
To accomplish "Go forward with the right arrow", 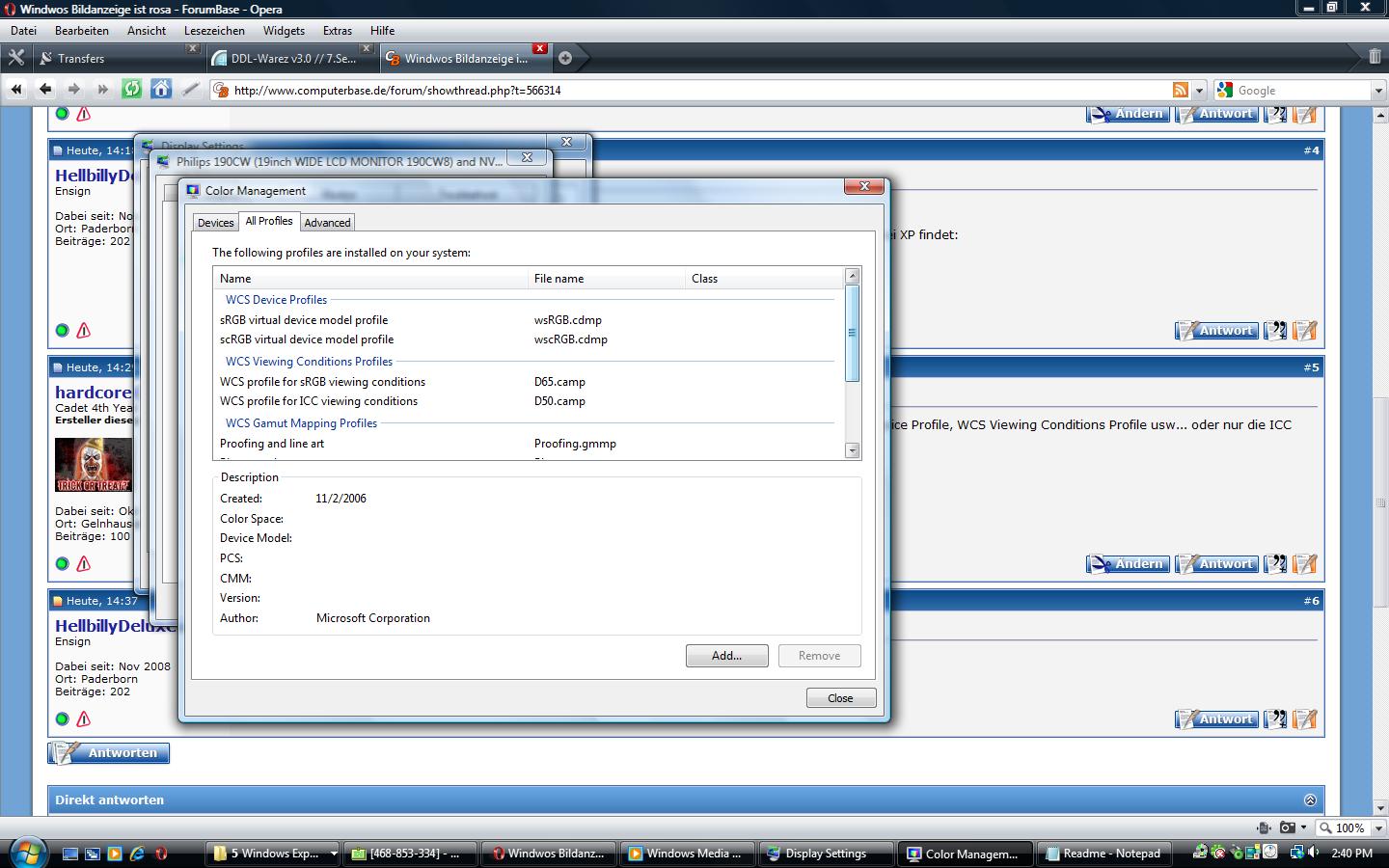I will (x=74, y=90).
